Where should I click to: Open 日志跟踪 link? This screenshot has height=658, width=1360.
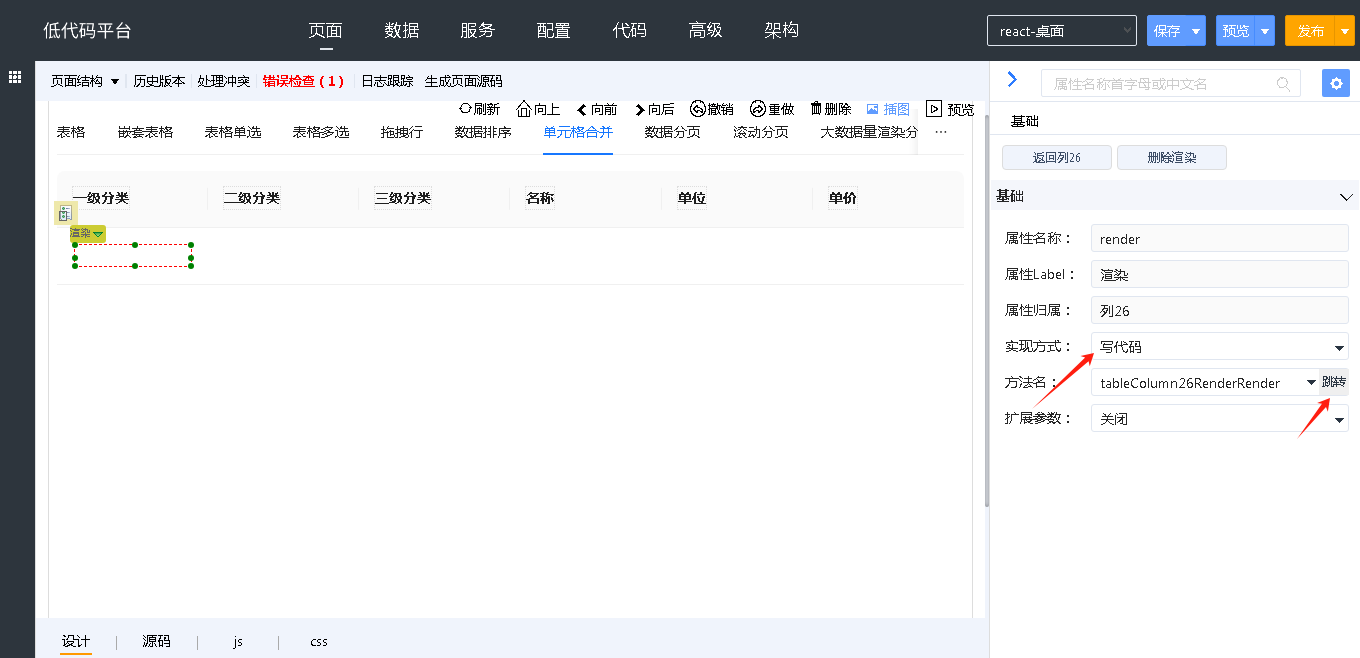387,81
